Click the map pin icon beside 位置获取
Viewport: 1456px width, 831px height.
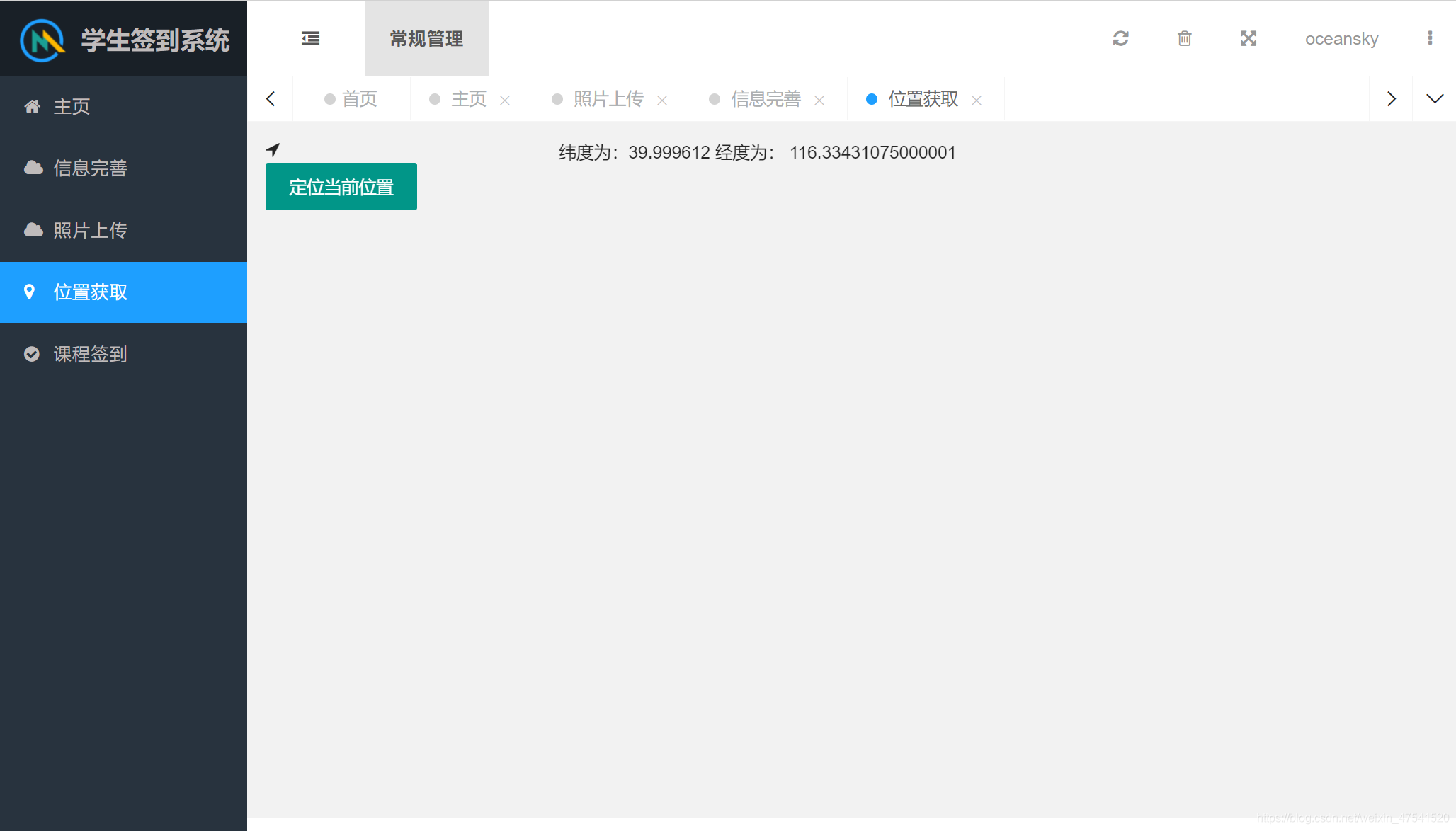point(29,292)
